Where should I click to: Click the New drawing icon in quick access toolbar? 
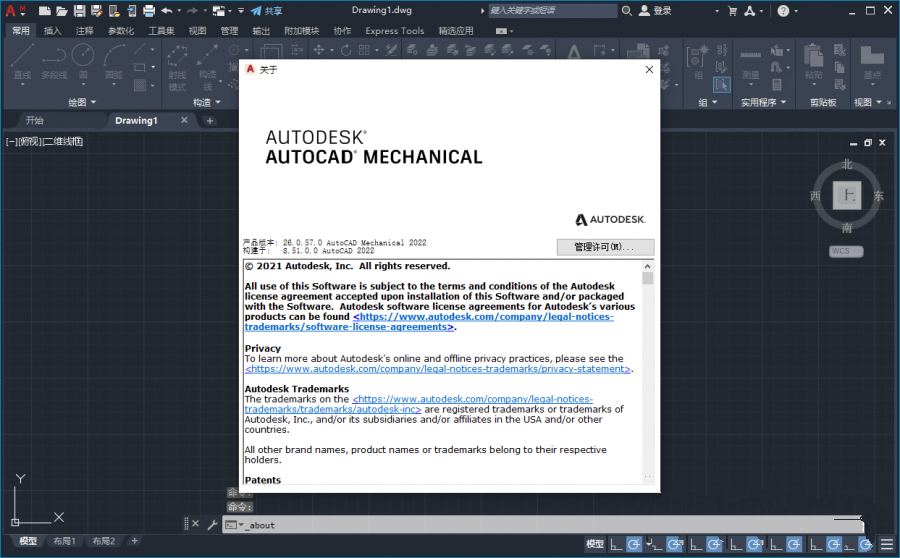[45, 10]
